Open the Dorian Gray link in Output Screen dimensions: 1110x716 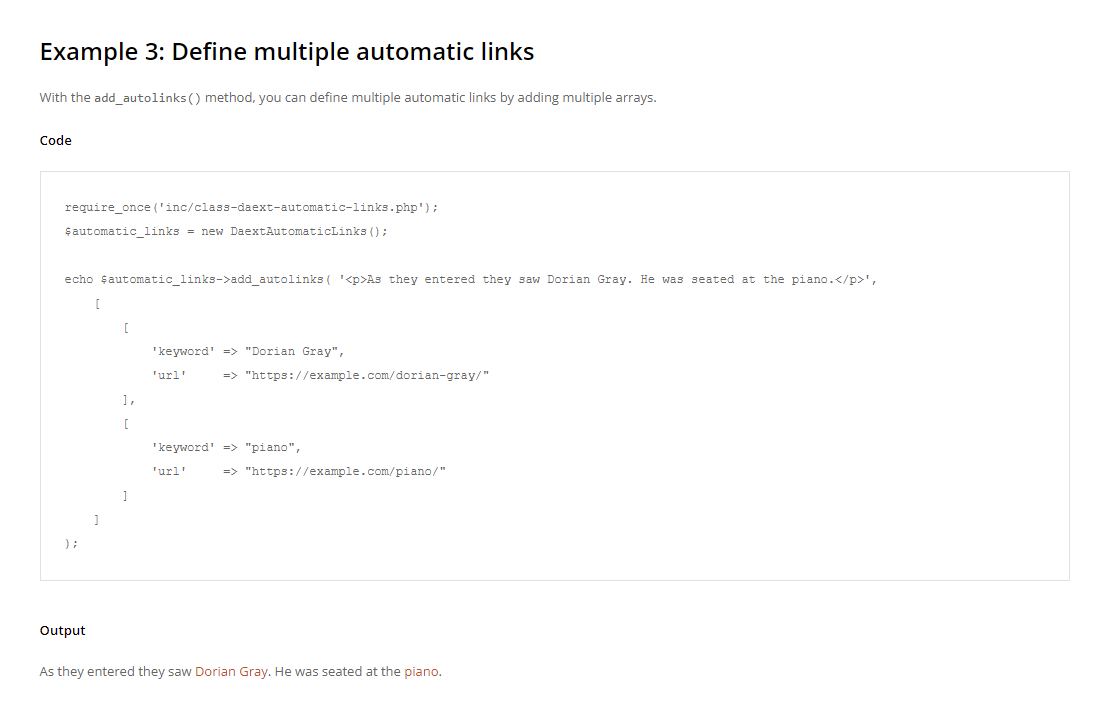point(230,671)
